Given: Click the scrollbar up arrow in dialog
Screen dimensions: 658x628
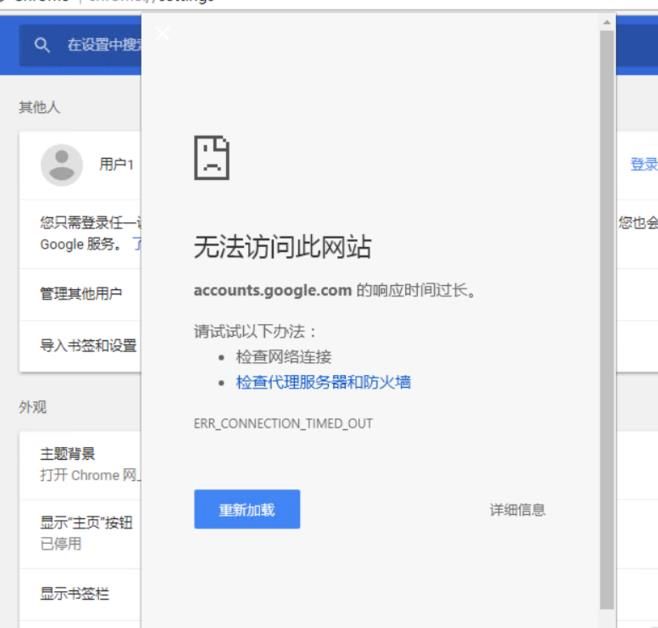Looking at the screenshot, I should [606, 22].
